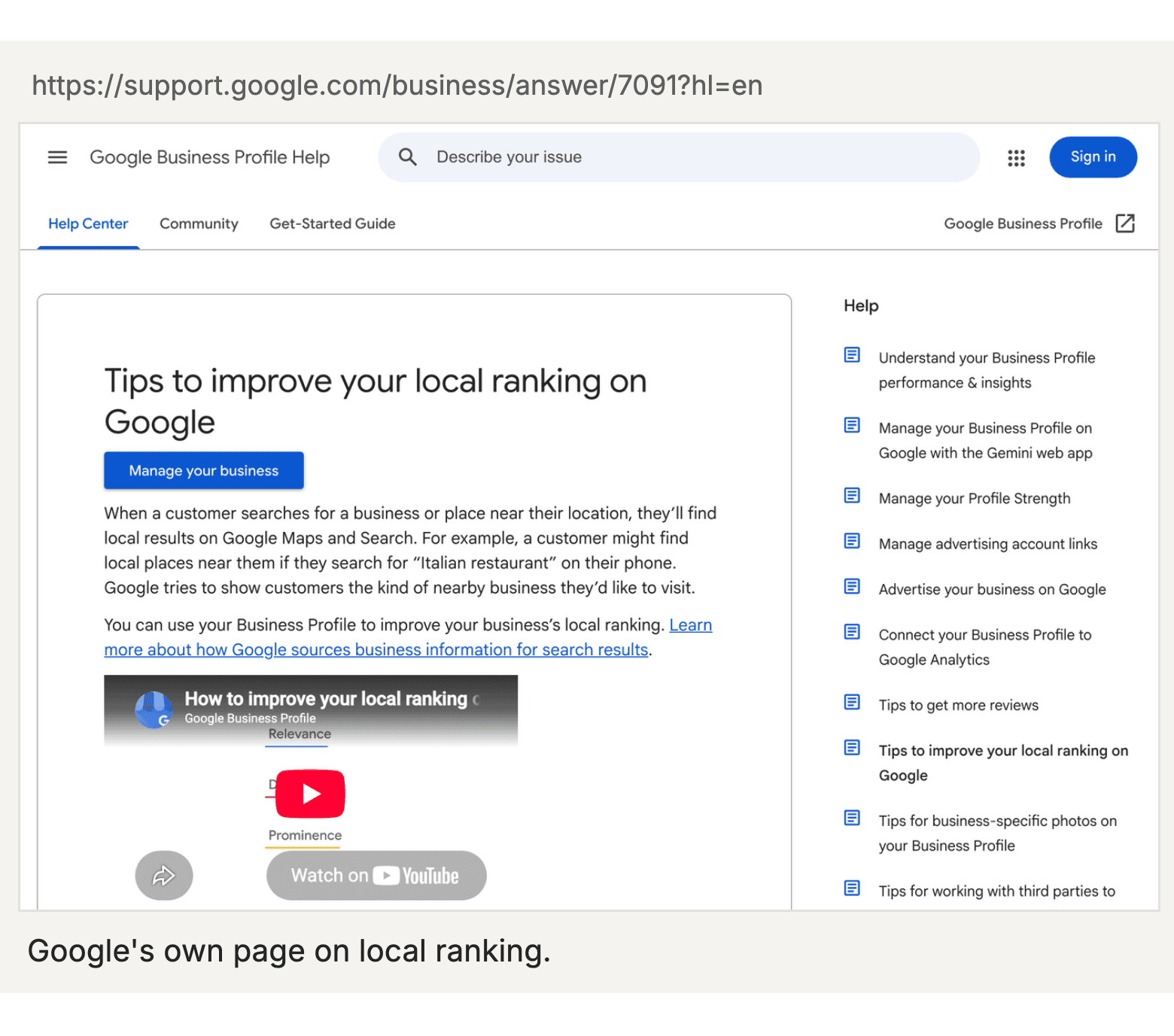Play the YouTube video

coord(310,794)
